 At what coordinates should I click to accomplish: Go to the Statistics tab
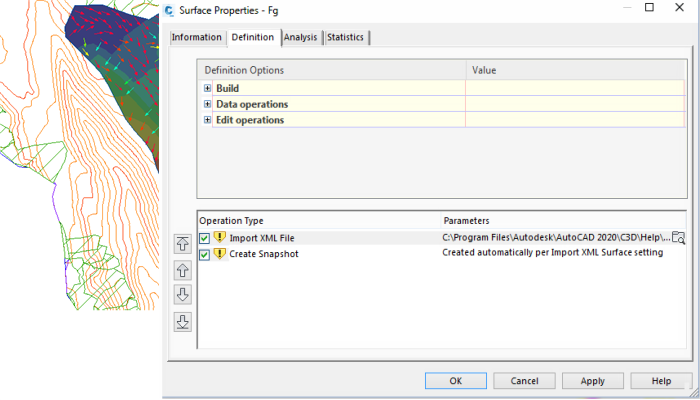pyautogui.click(x=345, y=38)
